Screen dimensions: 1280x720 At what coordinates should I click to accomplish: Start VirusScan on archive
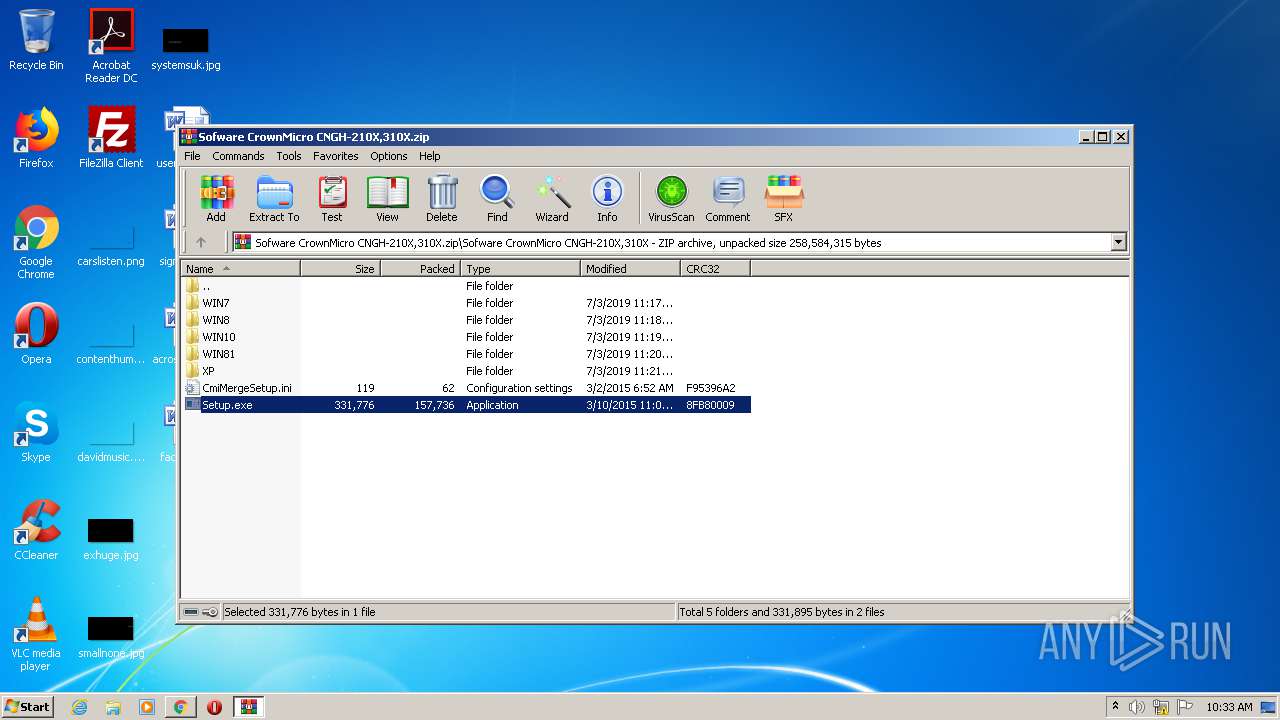pyautogui.click(x=671, y=198)
